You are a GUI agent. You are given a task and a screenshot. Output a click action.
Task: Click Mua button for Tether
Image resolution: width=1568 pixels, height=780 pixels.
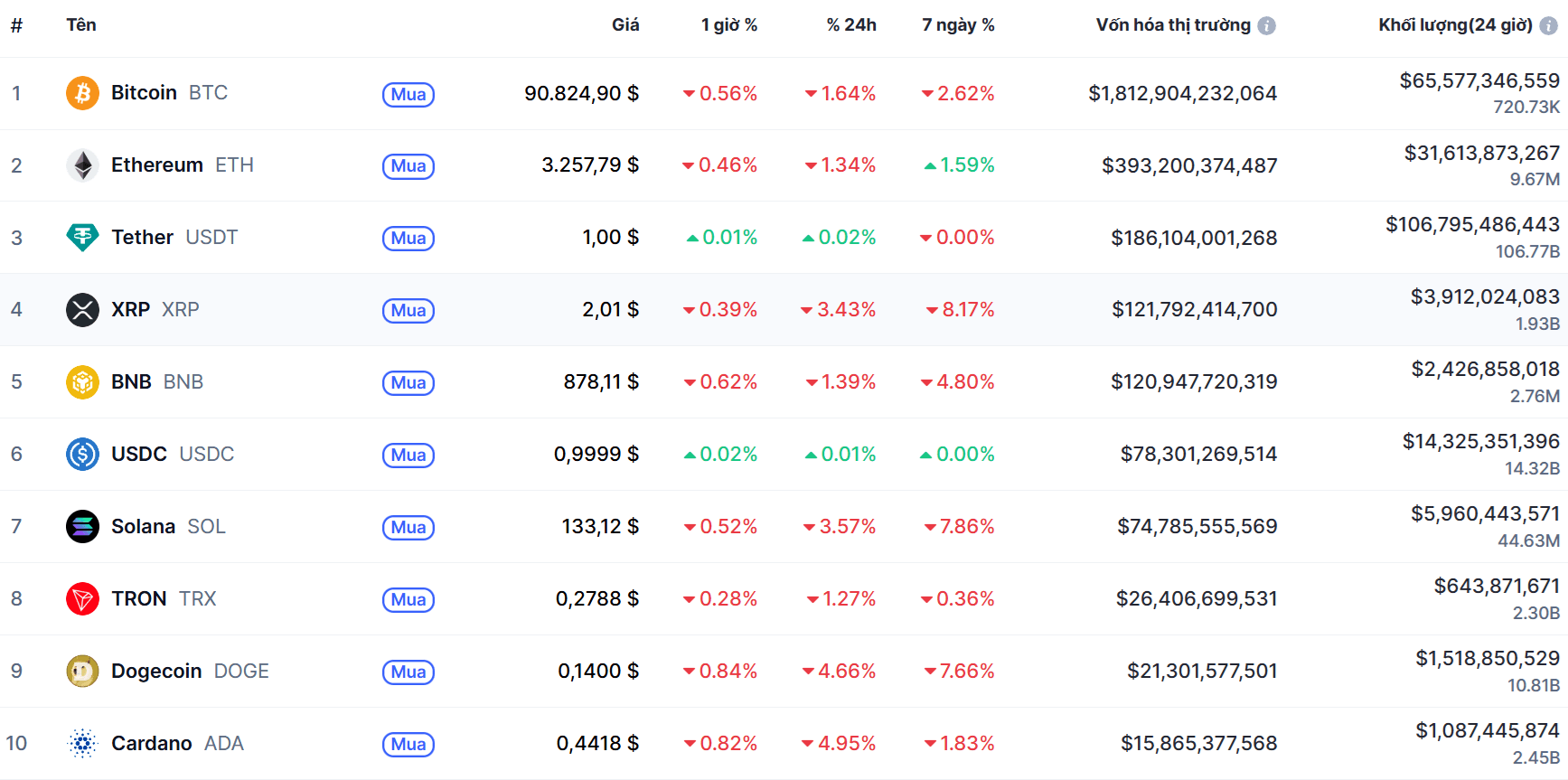coord(408,239)
